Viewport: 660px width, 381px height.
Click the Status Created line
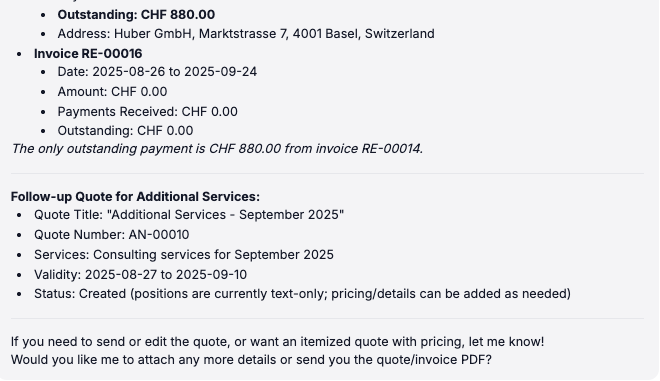coord(303,293)
